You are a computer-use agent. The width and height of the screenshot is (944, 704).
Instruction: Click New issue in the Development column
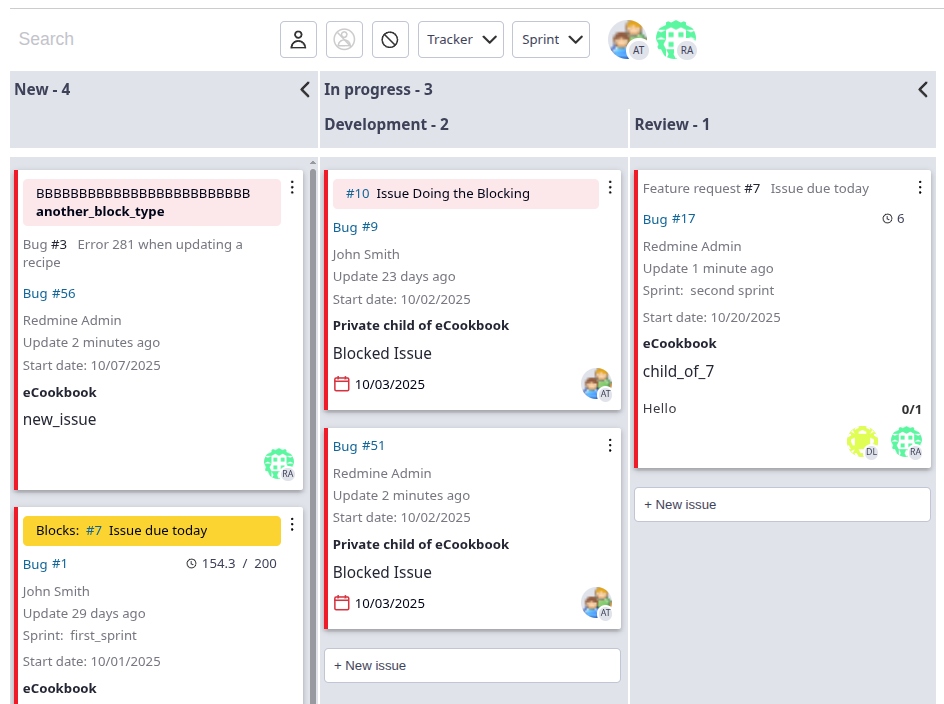pos(472,666)
